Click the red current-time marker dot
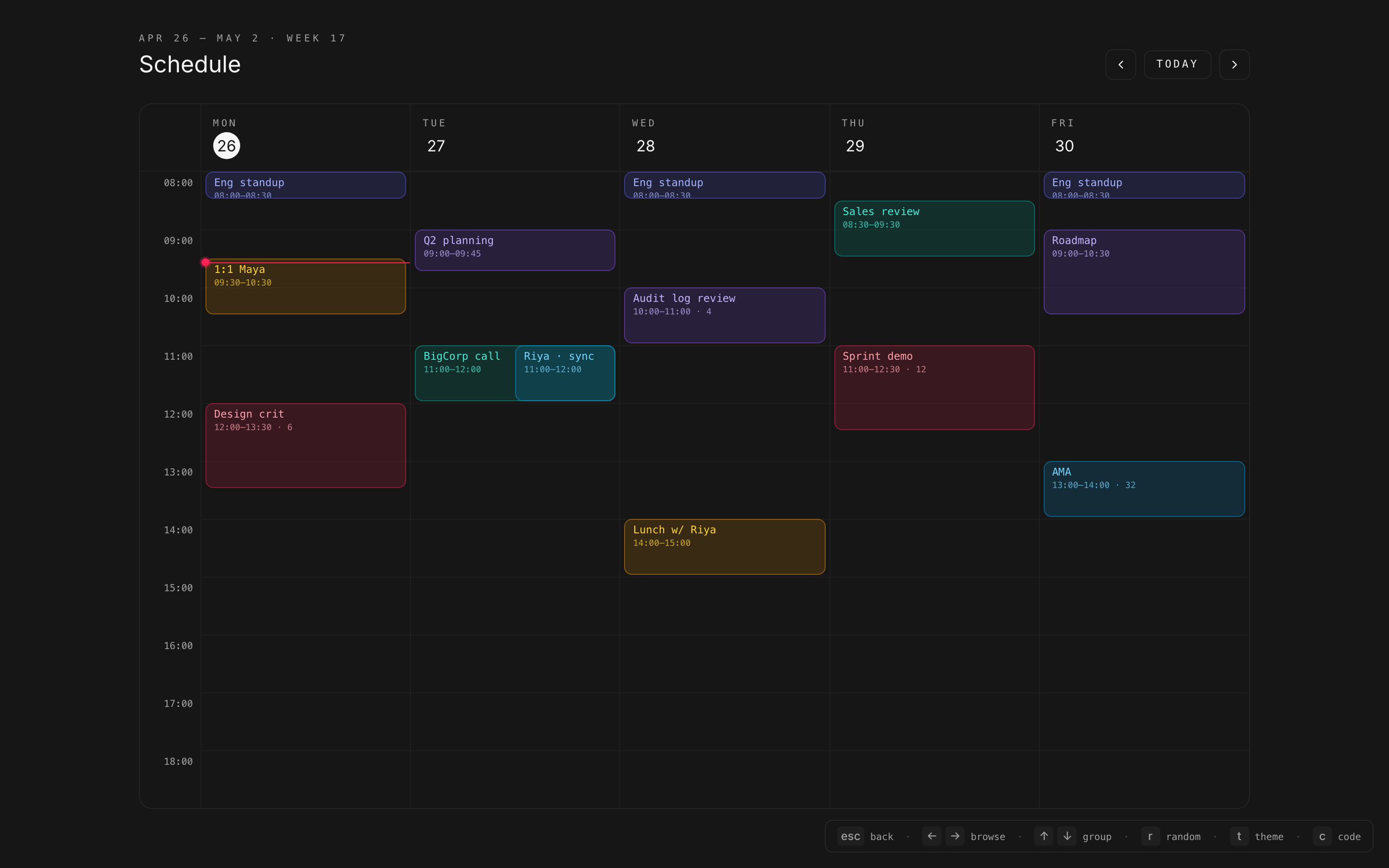Viewport: 1389px width, 868px height. tap(205, 262)
